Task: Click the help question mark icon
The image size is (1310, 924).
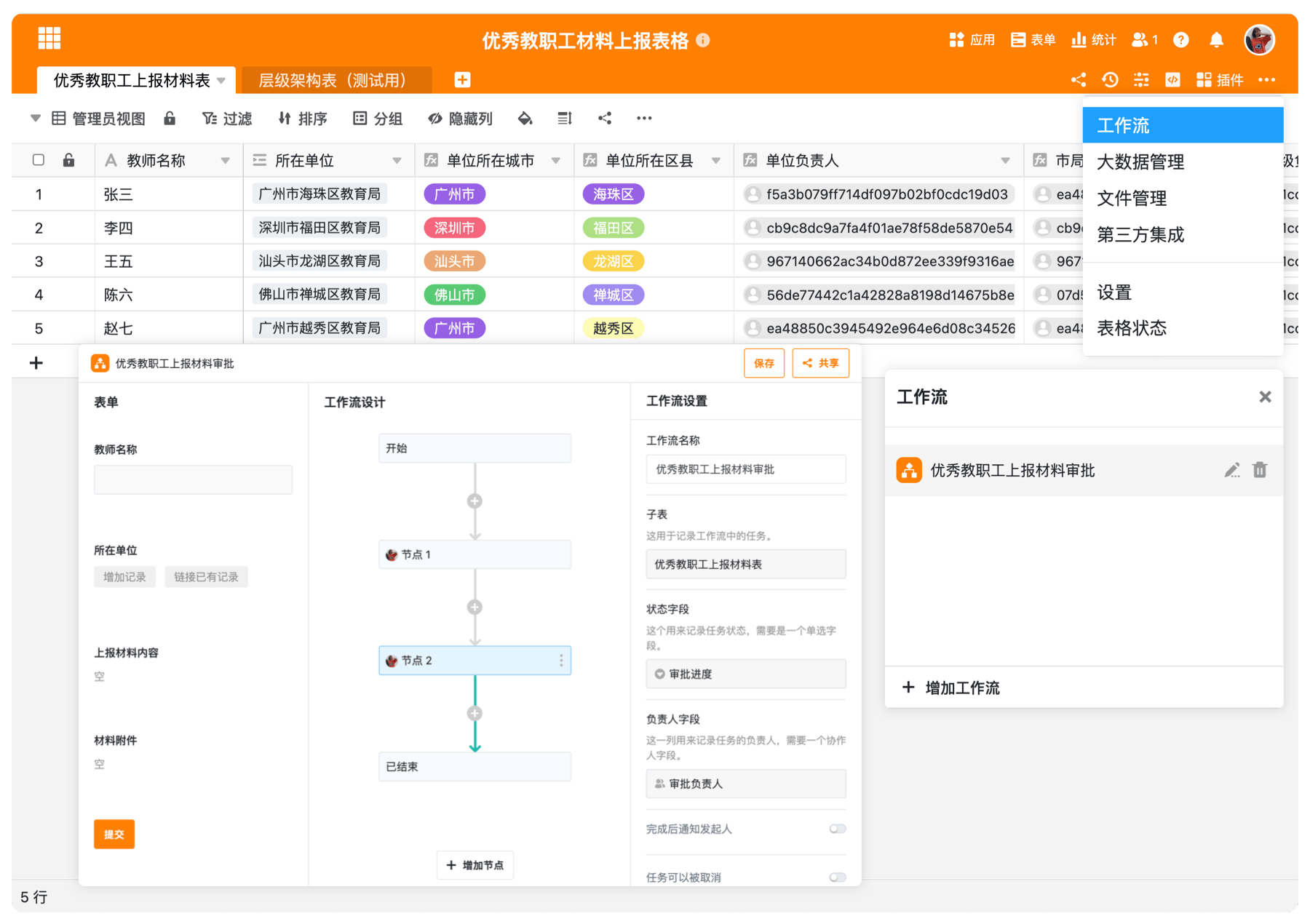Action: (x=1180, y=40)
